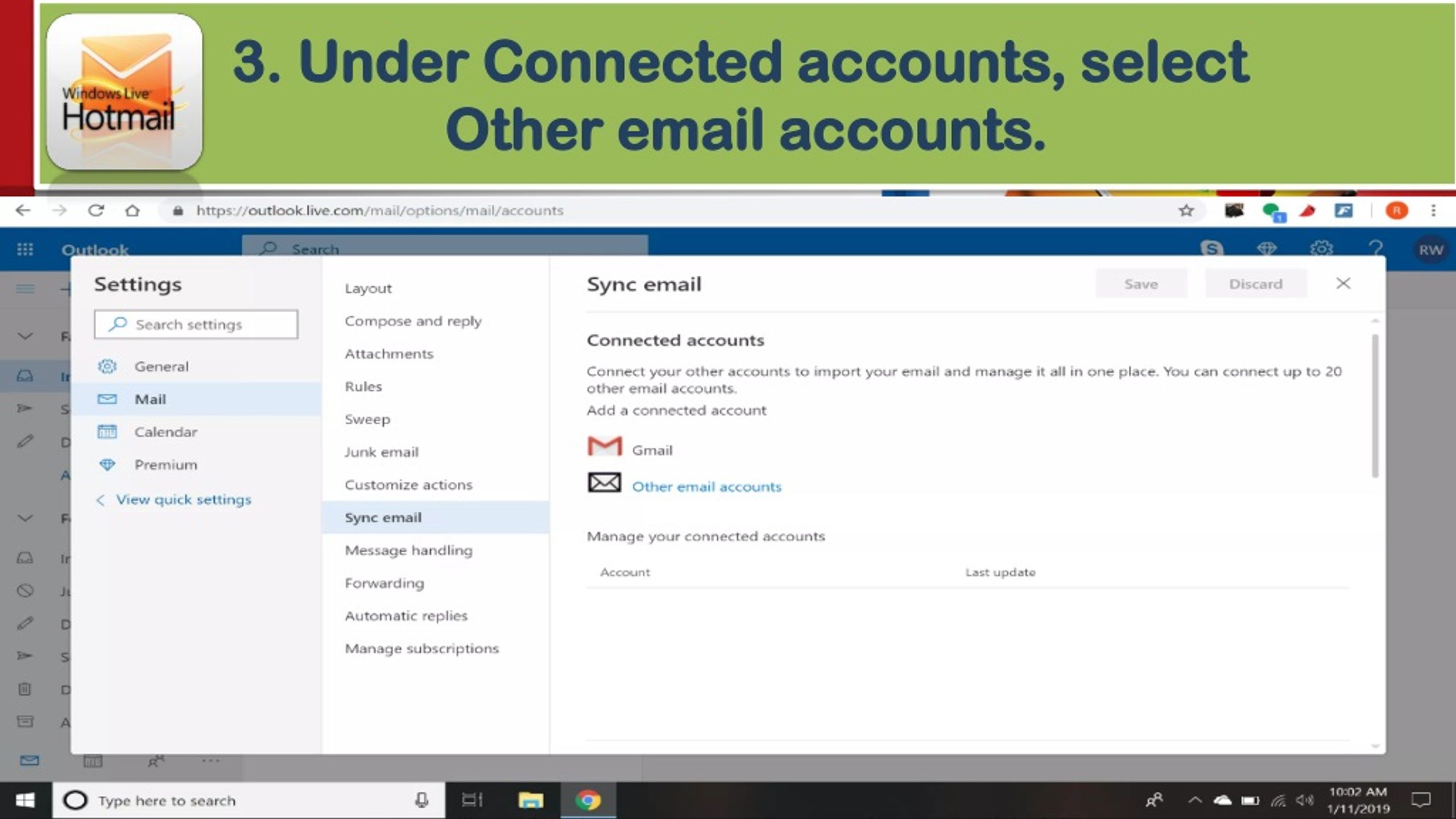This screenshot has width=1456, height=819.
Task: Go back with the browser back arrow
Action: point(23,210)
